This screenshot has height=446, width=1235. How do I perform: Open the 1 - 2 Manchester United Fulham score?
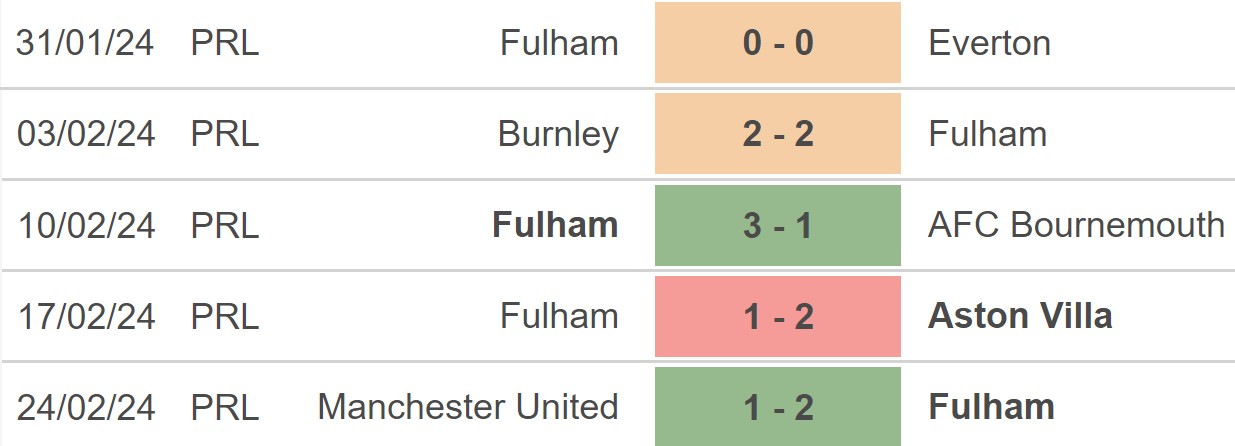[x=778, y=407]
